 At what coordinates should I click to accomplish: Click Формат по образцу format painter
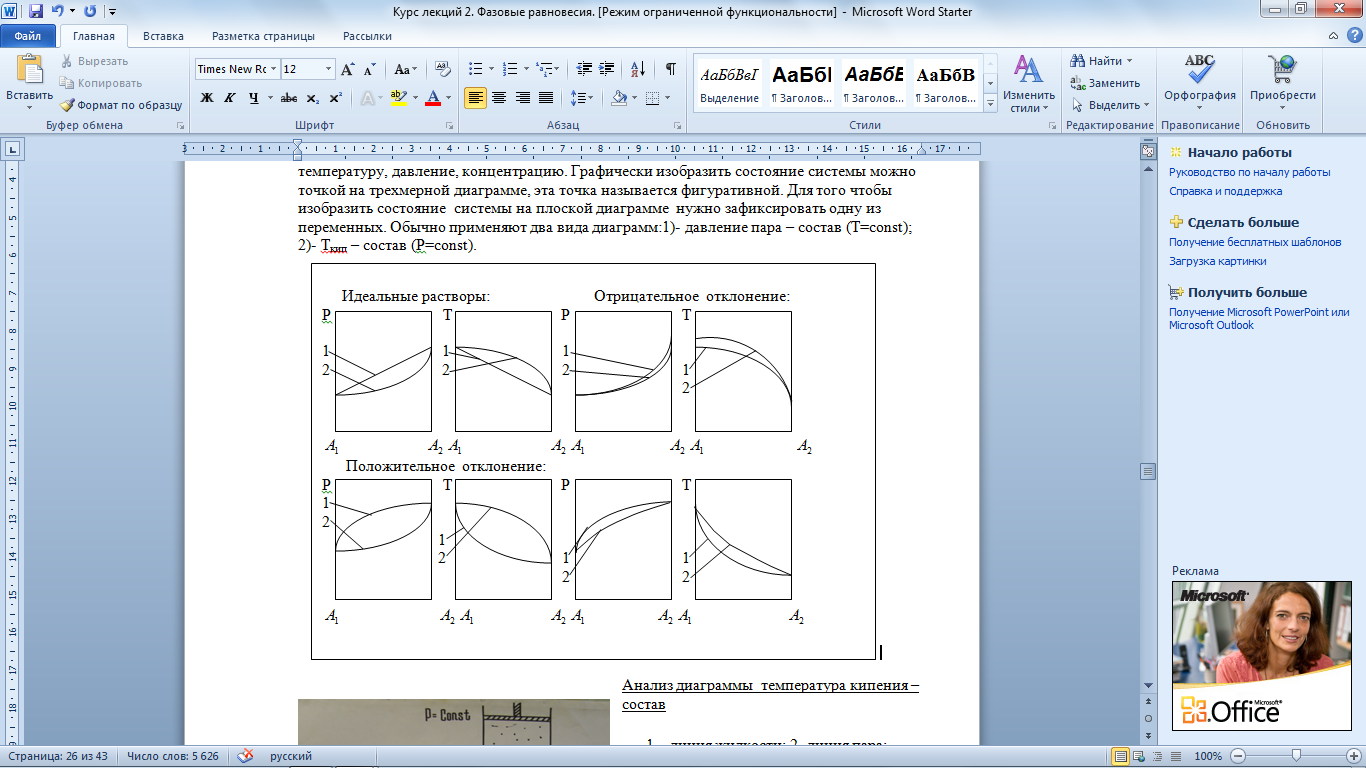click(121, 104)
